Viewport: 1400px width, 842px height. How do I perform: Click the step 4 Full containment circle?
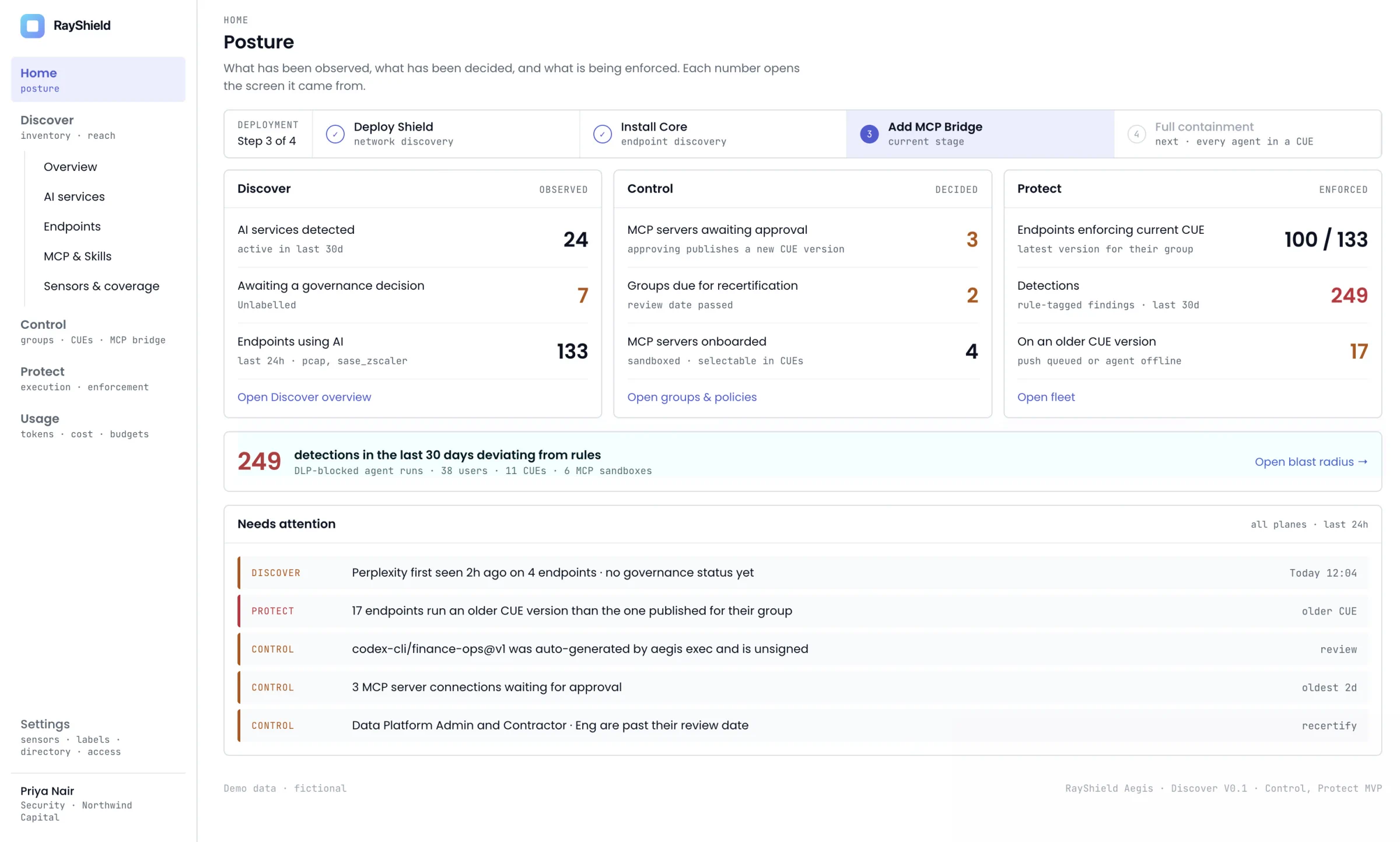pyautogui.click(x=1136, y=134)
